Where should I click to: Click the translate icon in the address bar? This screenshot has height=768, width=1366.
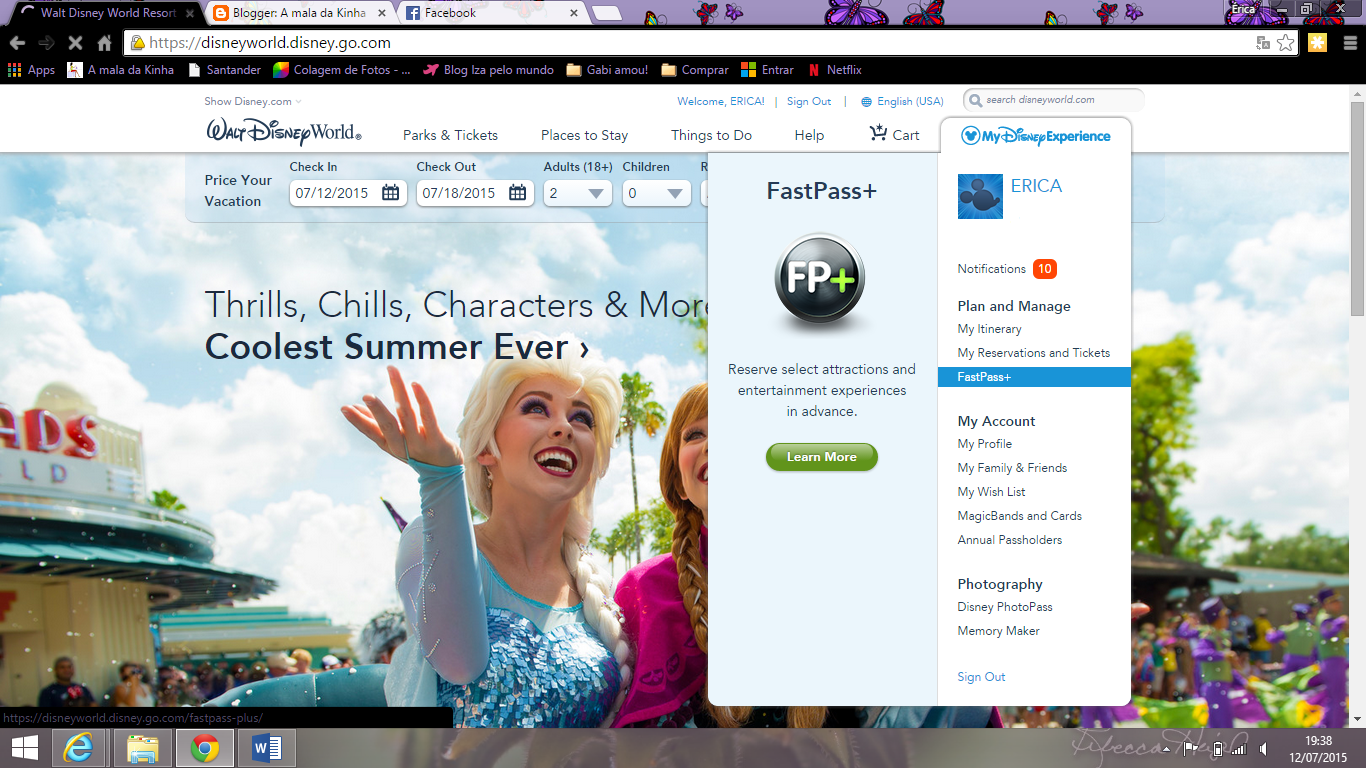tap(1264, 43)
